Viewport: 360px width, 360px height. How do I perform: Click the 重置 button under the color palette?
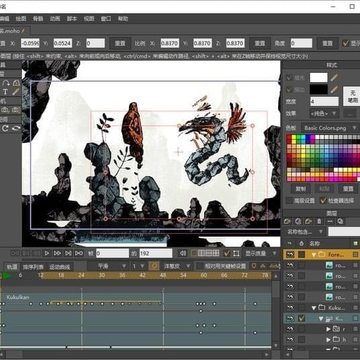coord(348,189)
